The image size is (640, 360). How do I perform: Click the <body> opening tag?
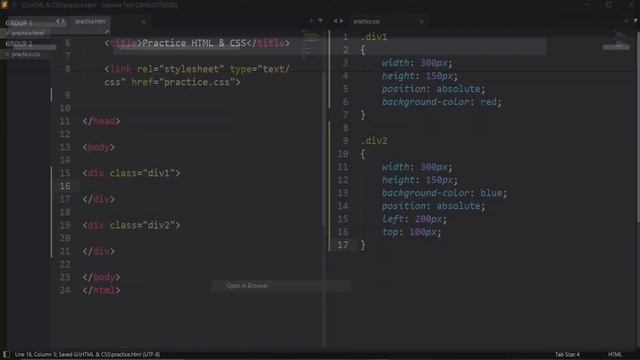point(98,147)
